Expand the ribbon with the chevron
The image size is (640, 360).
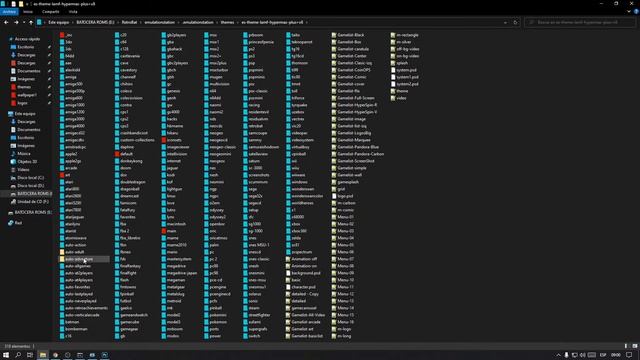click(629, 12)
